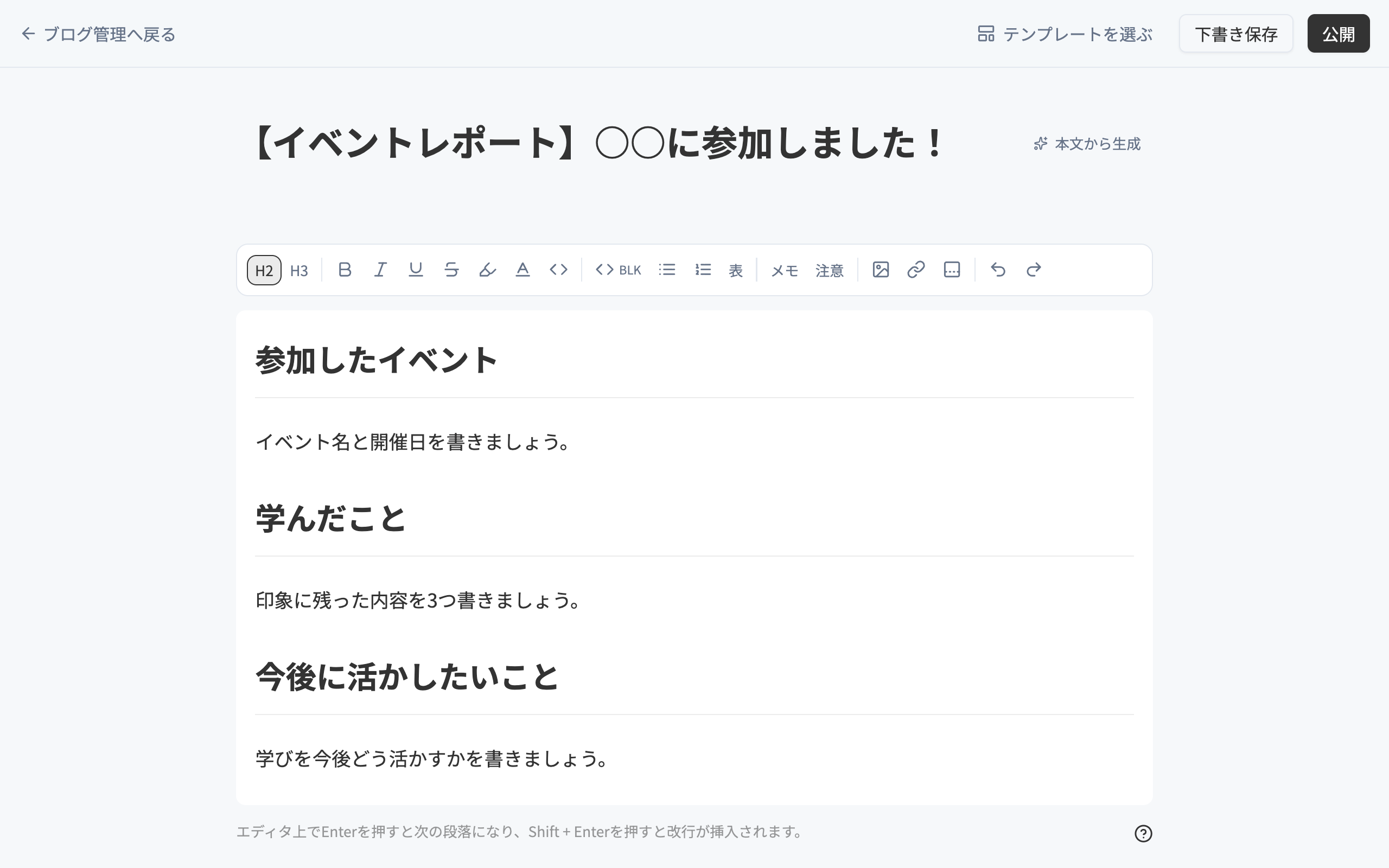Open テンプレートを選ぶ template chooser
The height and width of the screenshot is (868, 1389).
coord(1065,34)
